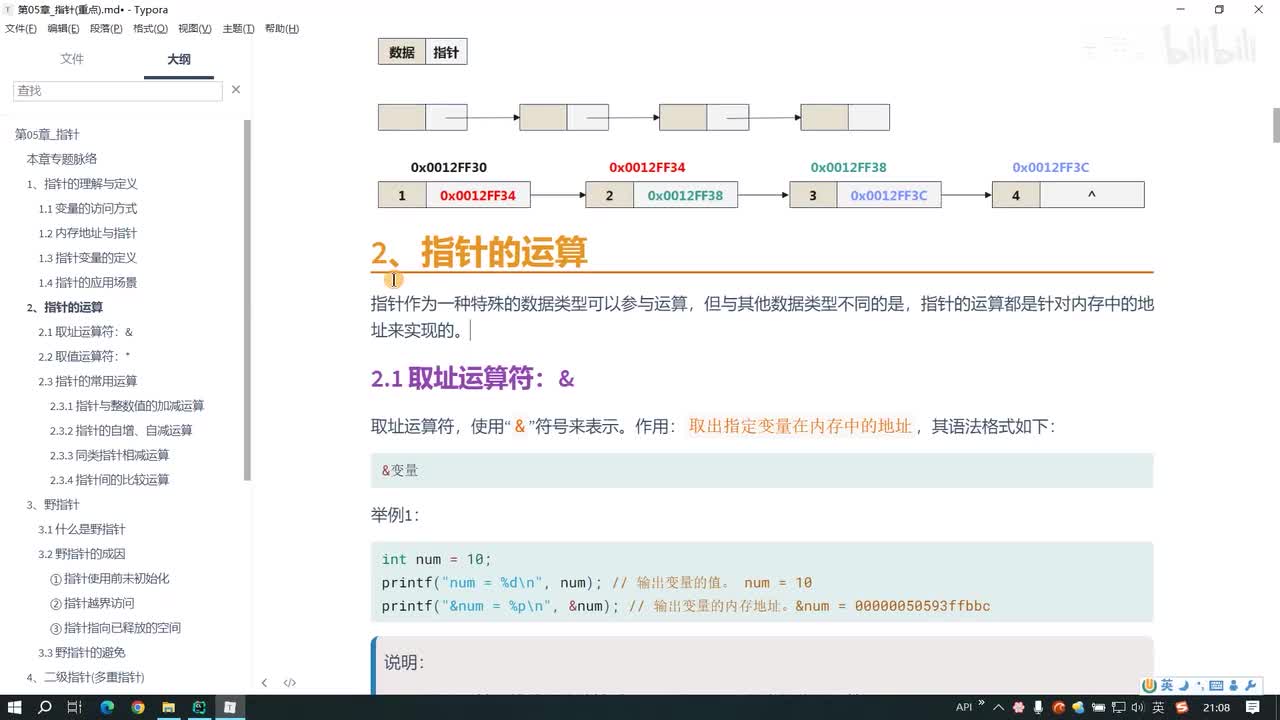Select the 大纲 sidebar tab
Image resolution: width=1280 pixels, height=720 pixels.
click(179, 59)
